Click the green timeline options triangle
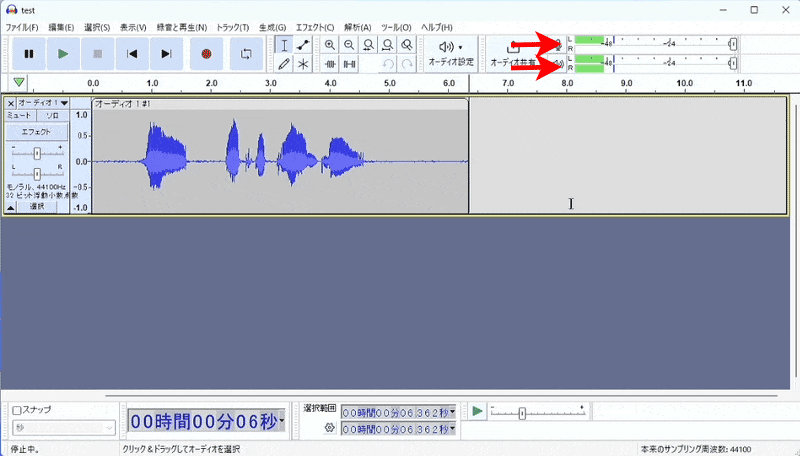This screenshot has width=800, height=456. tap(19, 82)
